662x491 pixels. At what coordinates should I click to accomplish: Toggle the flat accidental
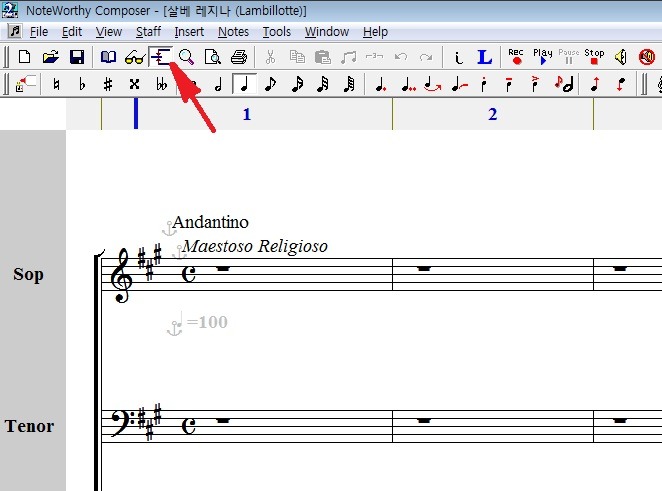point(82,84)
